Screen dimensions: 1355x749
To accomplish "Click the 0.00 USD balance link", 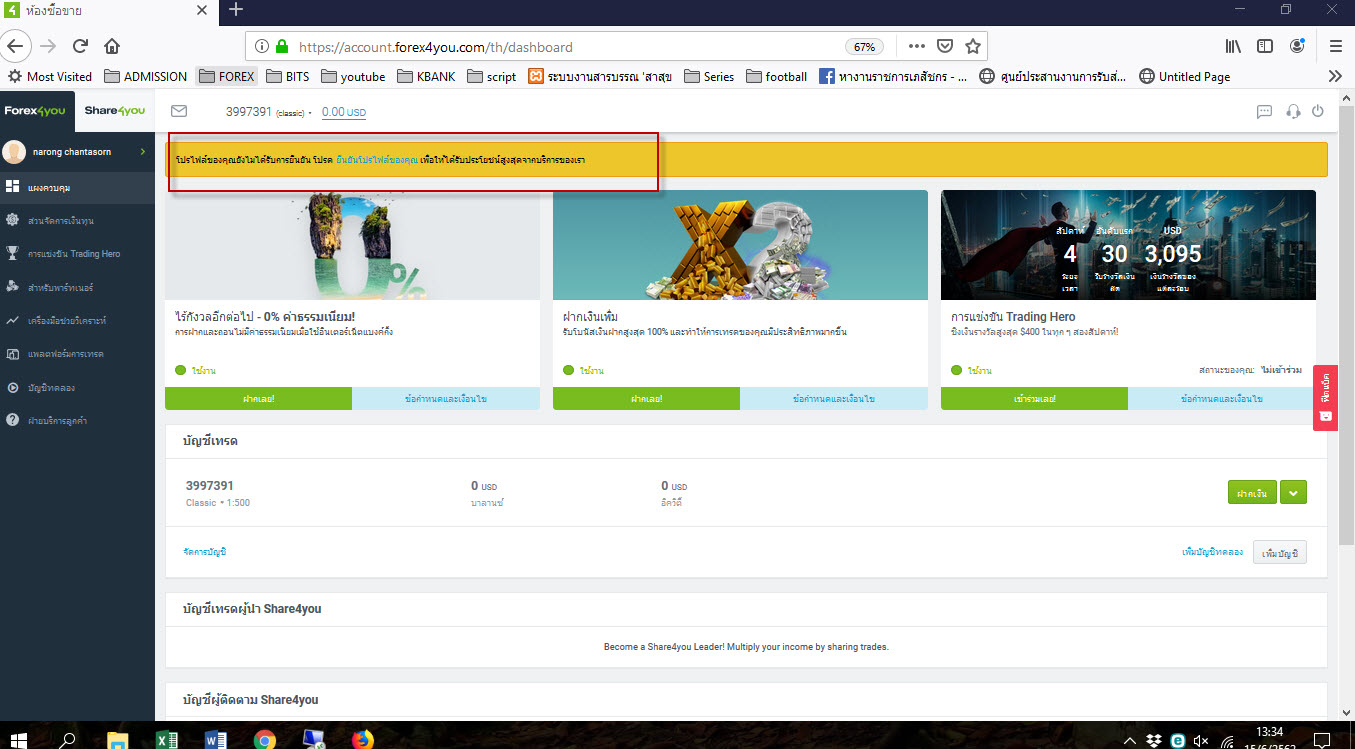I will coord(344,112).
